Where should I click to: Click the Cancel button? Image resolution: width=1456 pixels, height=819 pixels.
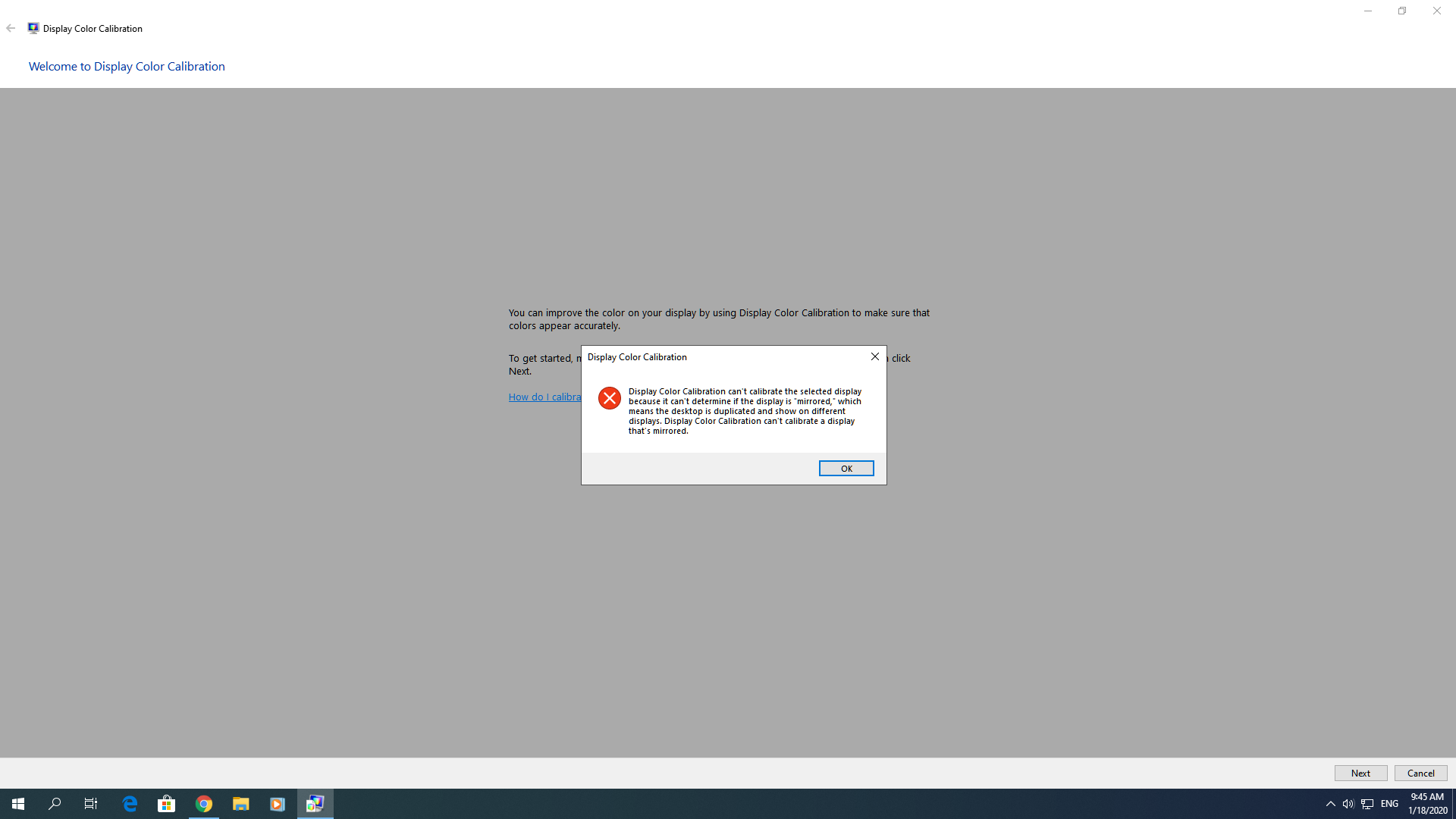1420,773
